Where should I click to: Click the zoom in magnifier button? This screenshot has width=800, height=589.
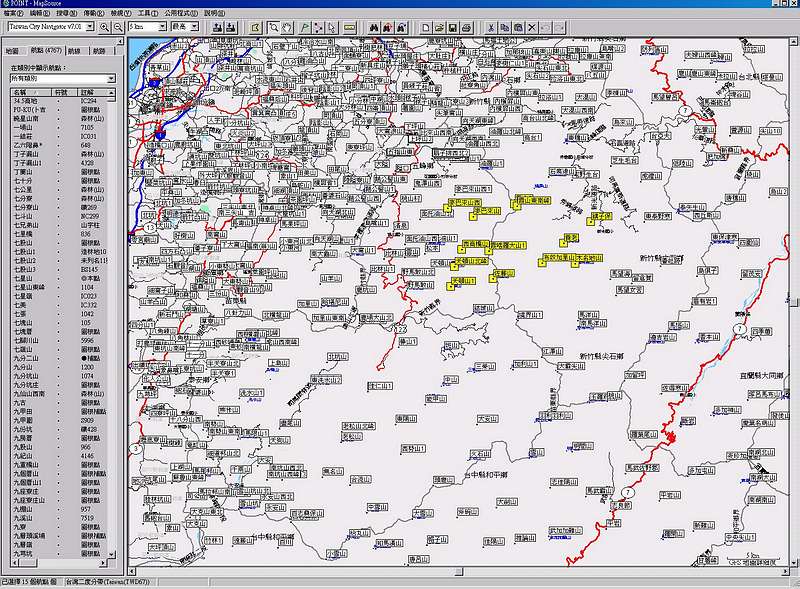click(105, 28)
